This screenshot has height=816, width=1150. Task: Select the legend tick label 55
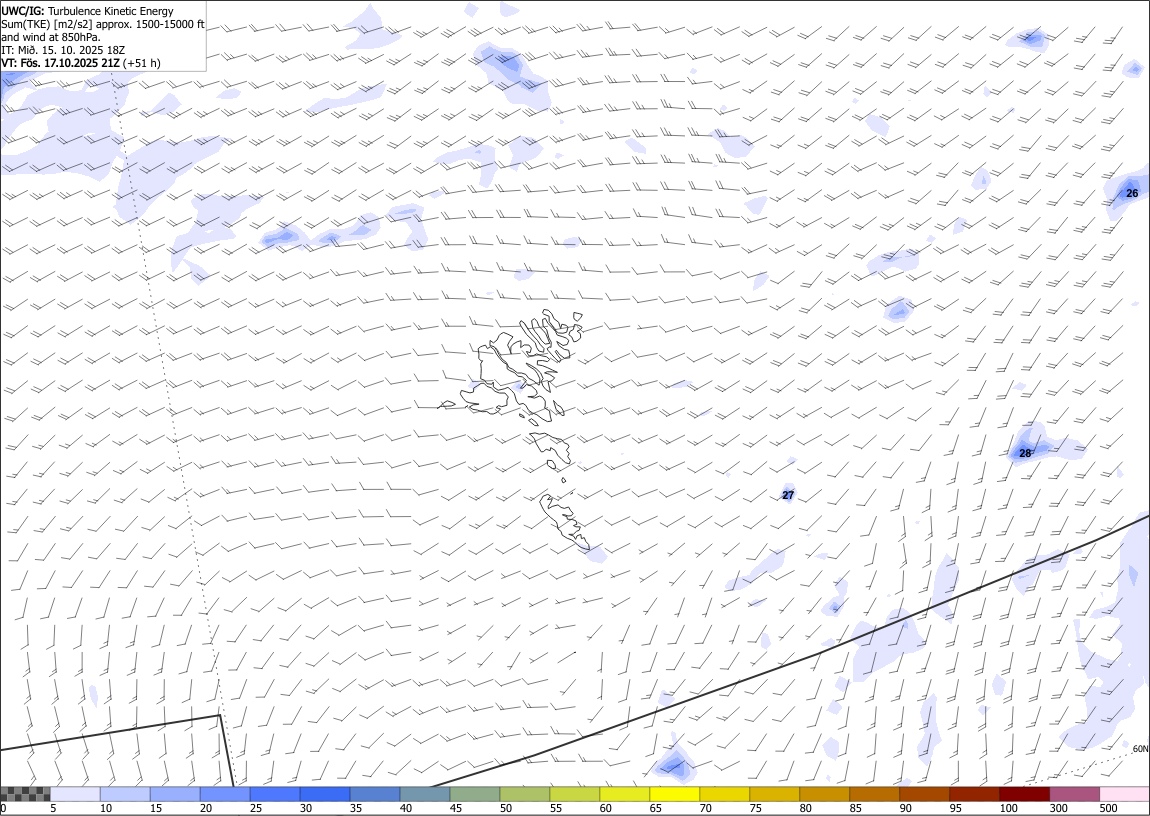555,809
